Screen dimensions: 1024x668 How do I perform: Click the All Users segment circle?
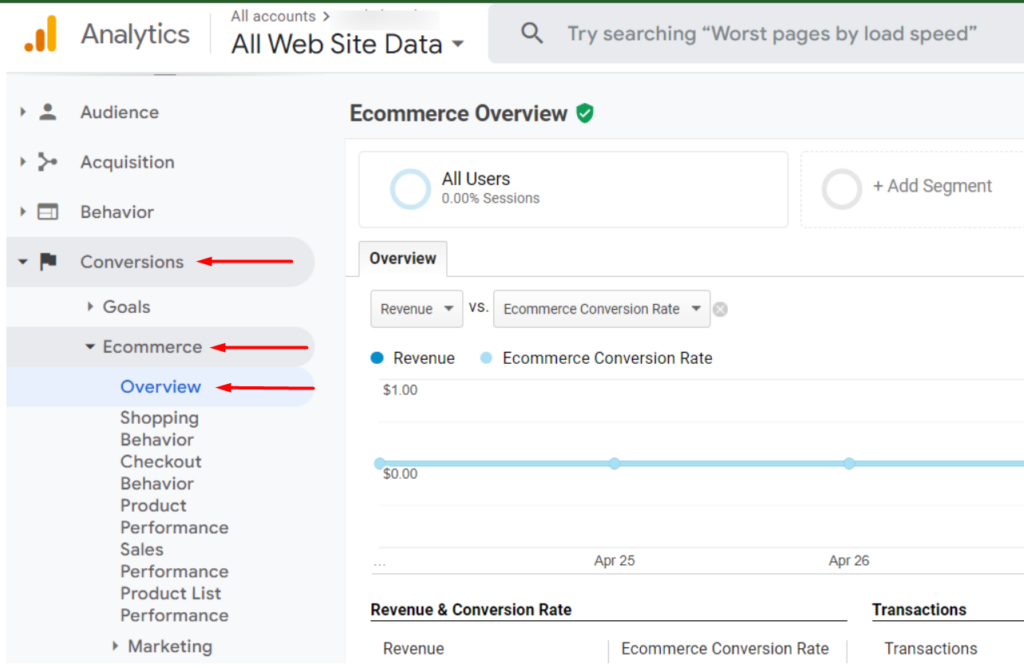point(410,189)
